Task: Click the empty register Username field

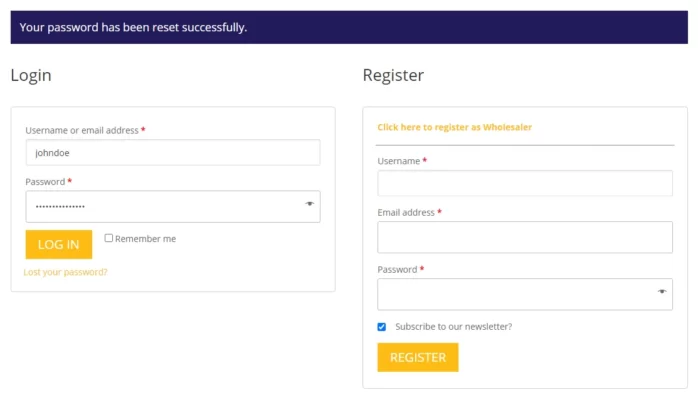Action: tap(525, 183)
